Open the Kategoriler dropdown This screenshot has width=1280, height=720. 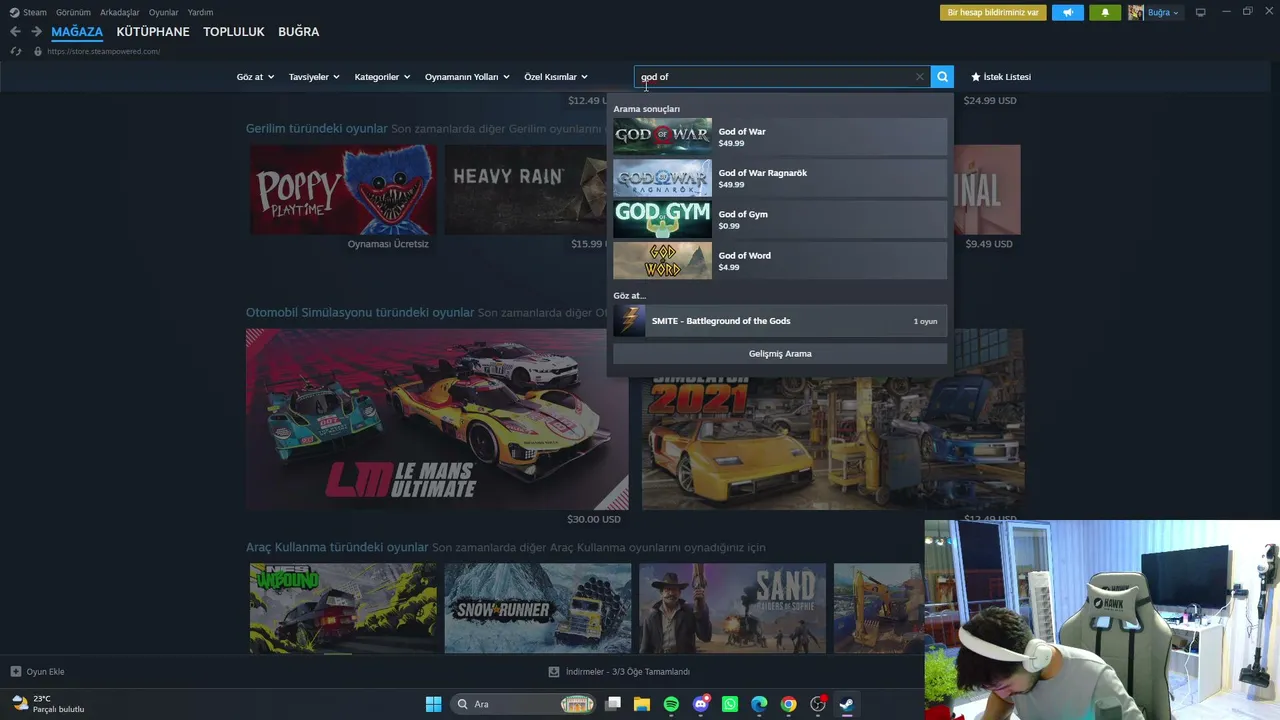pyautogui.click(x=382, y=77)
